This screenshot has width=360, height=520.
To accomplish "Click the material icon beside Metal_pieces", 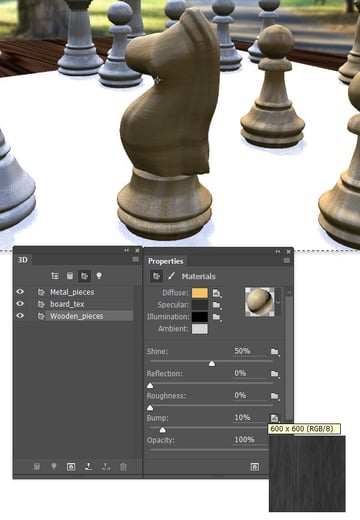I will [41, 292].
